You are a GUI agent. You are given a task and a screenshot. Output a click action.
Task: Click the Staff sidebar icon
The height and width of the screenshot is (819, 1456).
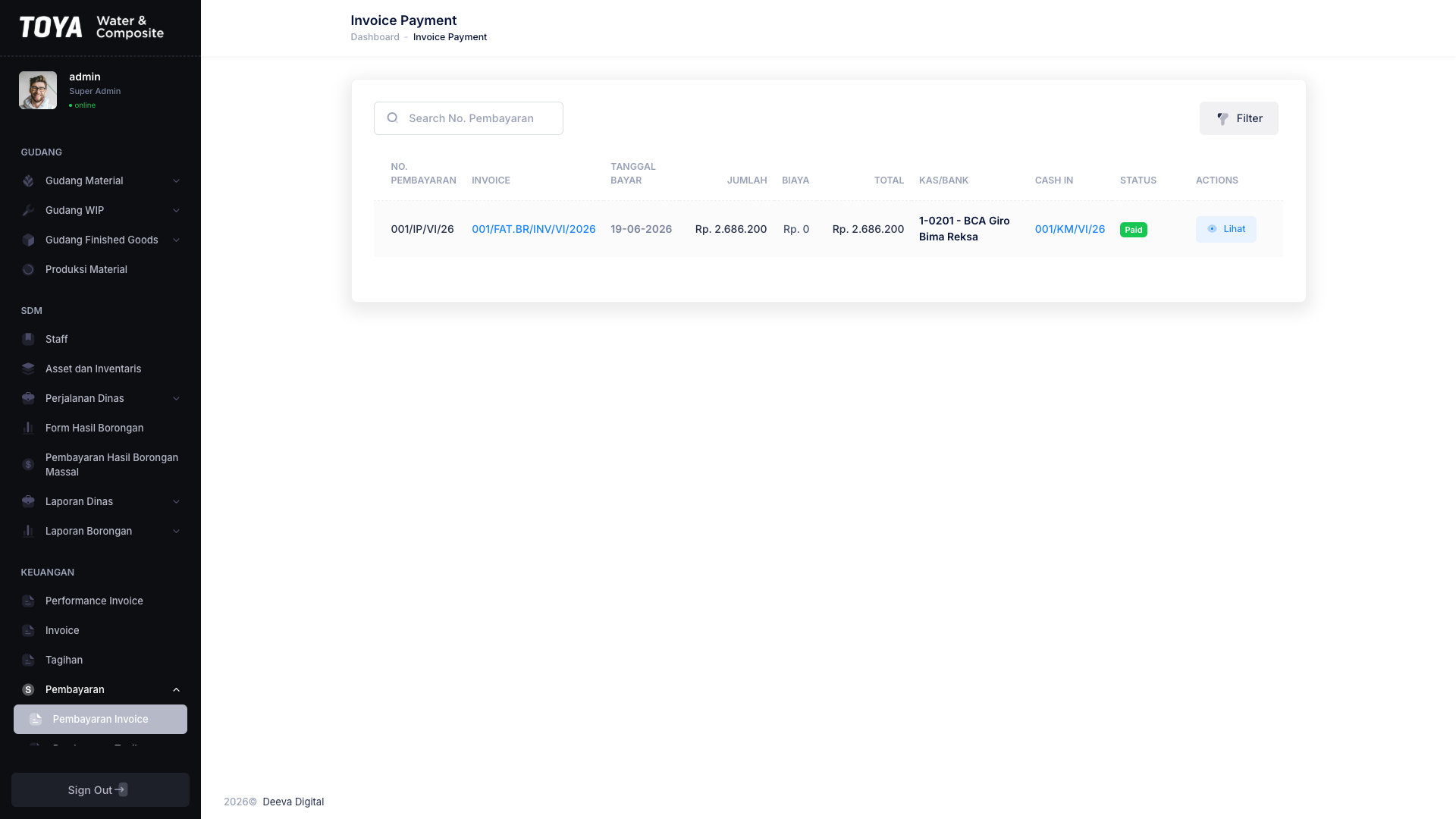[x=28, y=339]
